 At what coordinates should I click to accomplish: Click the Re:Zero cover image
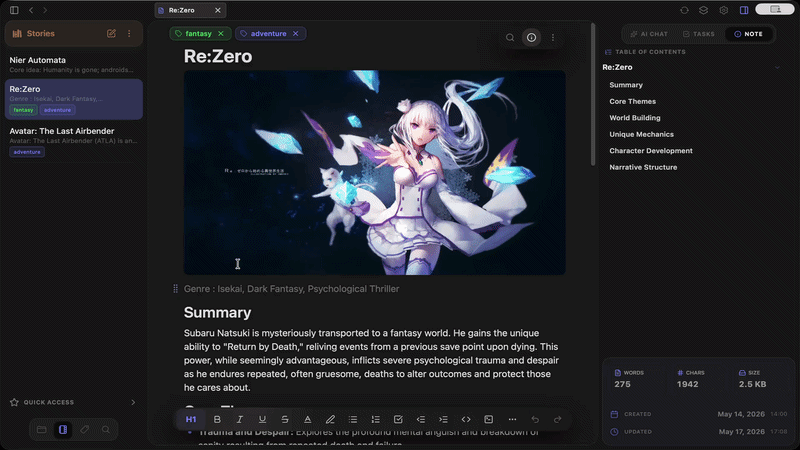point(374,172)
